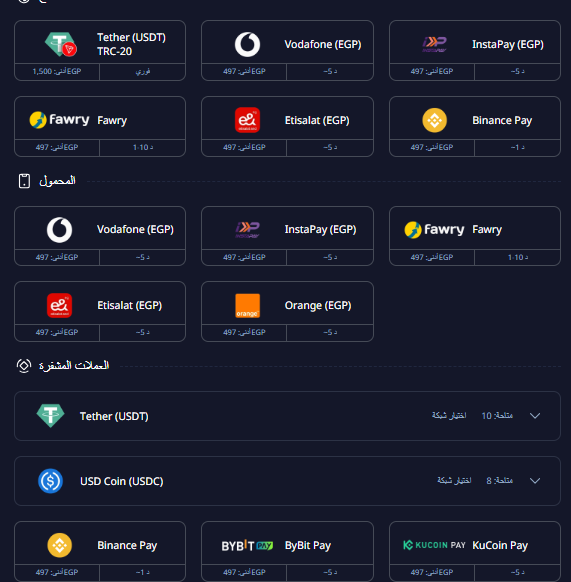Expand the USD Coin (USDC) network chevron

(535, 481)
